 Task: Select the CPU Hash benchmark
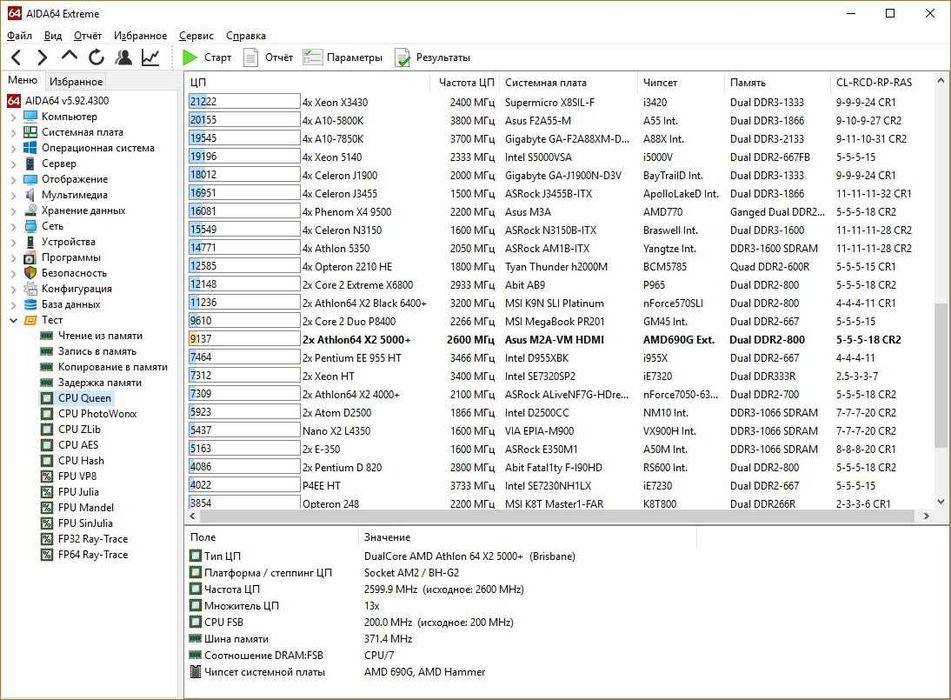coord(73,461)
